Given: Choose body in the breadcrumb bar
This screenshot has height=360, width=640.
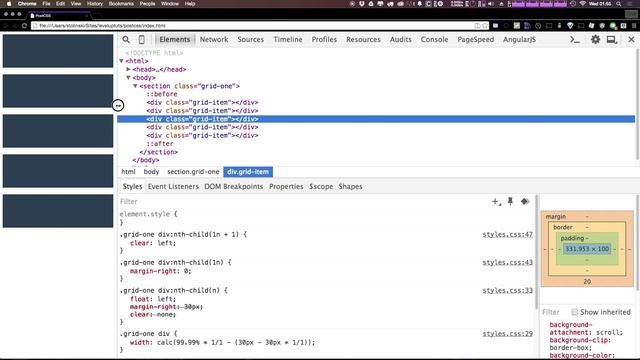Looking at the screenshot, I should pyautogui.click(x=151, y=172).
